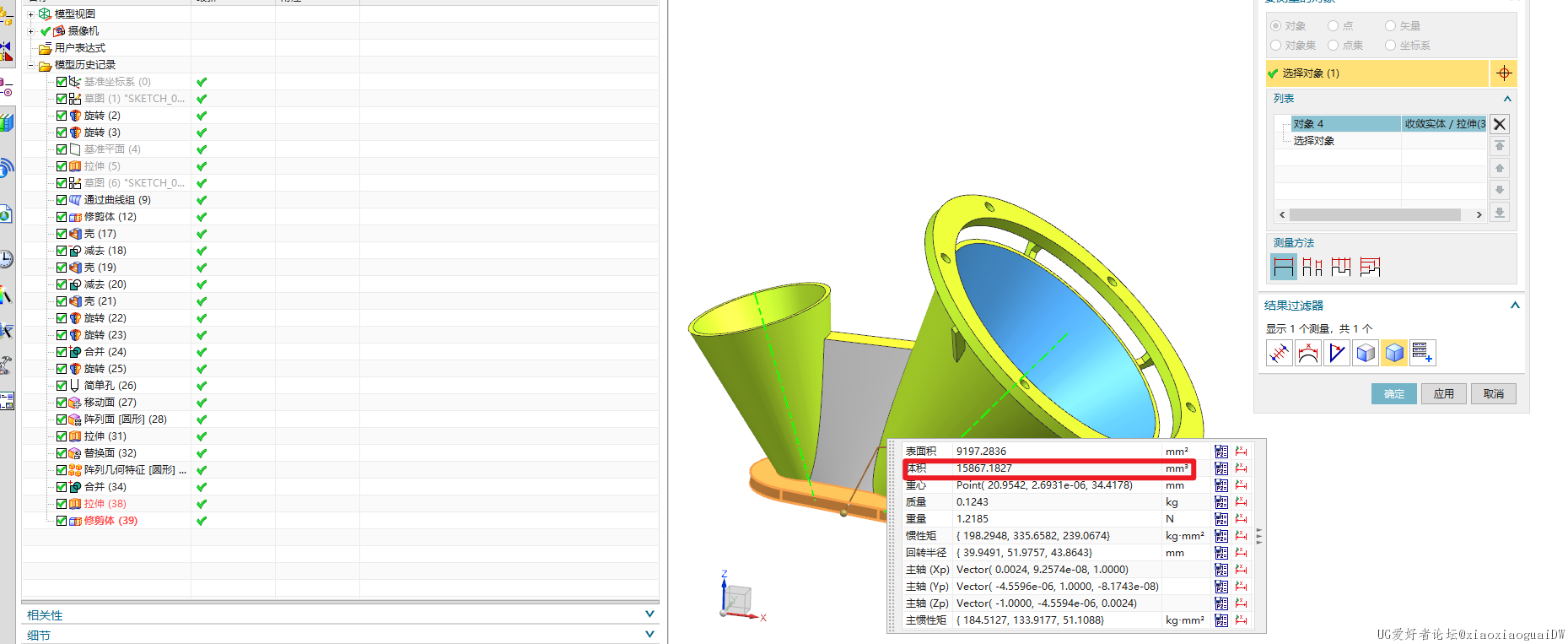Select the 点集 radio button

tap(1333, 46)
